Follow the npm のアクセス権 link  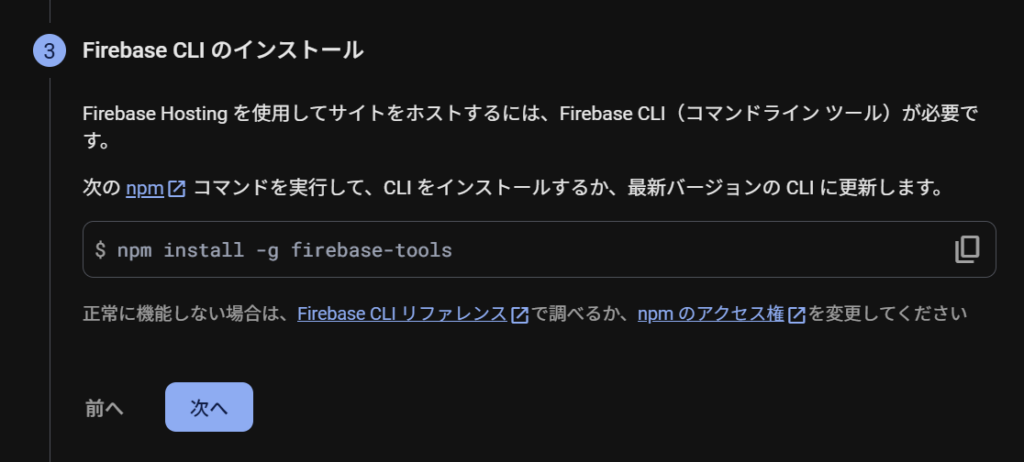[x=710, y=314]
